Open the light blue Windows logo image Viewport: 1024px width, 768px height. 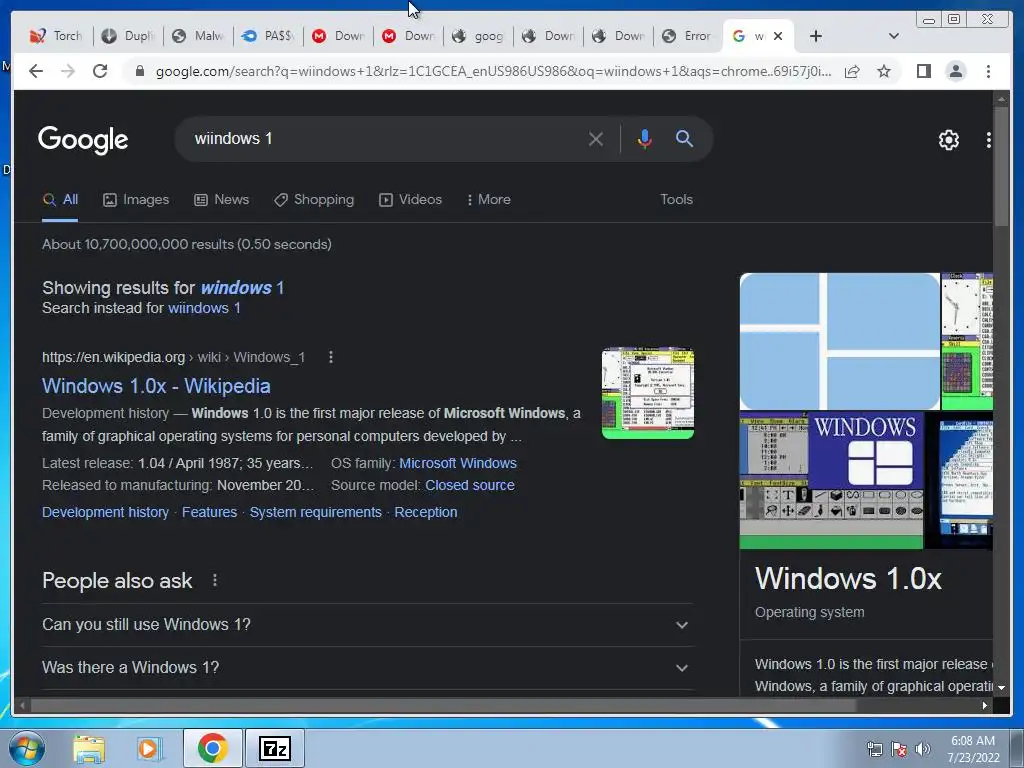(840, 341)
